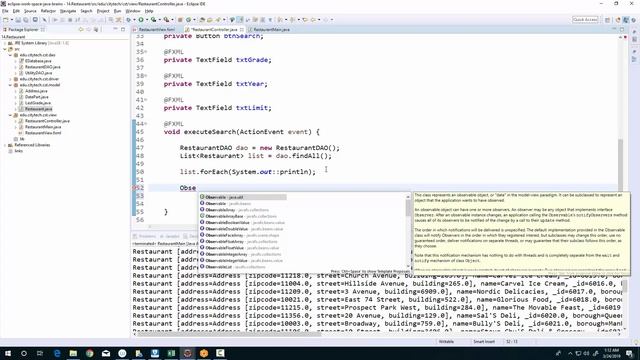This screenshot has height=360, width=640.
Task: Open the File menu
Action: pyautogui.click(x=5, y=11)
